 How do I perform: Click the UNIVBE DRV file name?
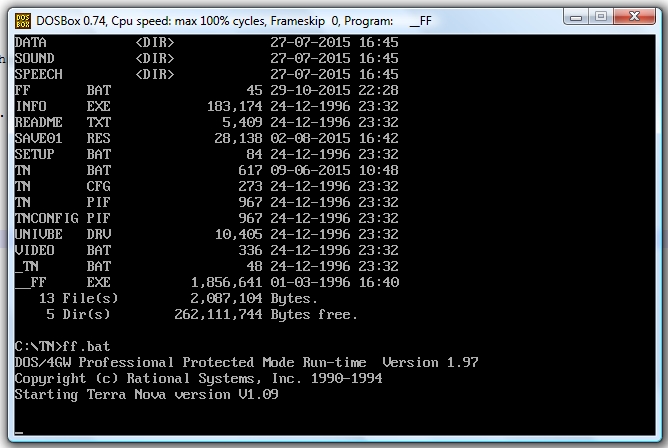63,235
